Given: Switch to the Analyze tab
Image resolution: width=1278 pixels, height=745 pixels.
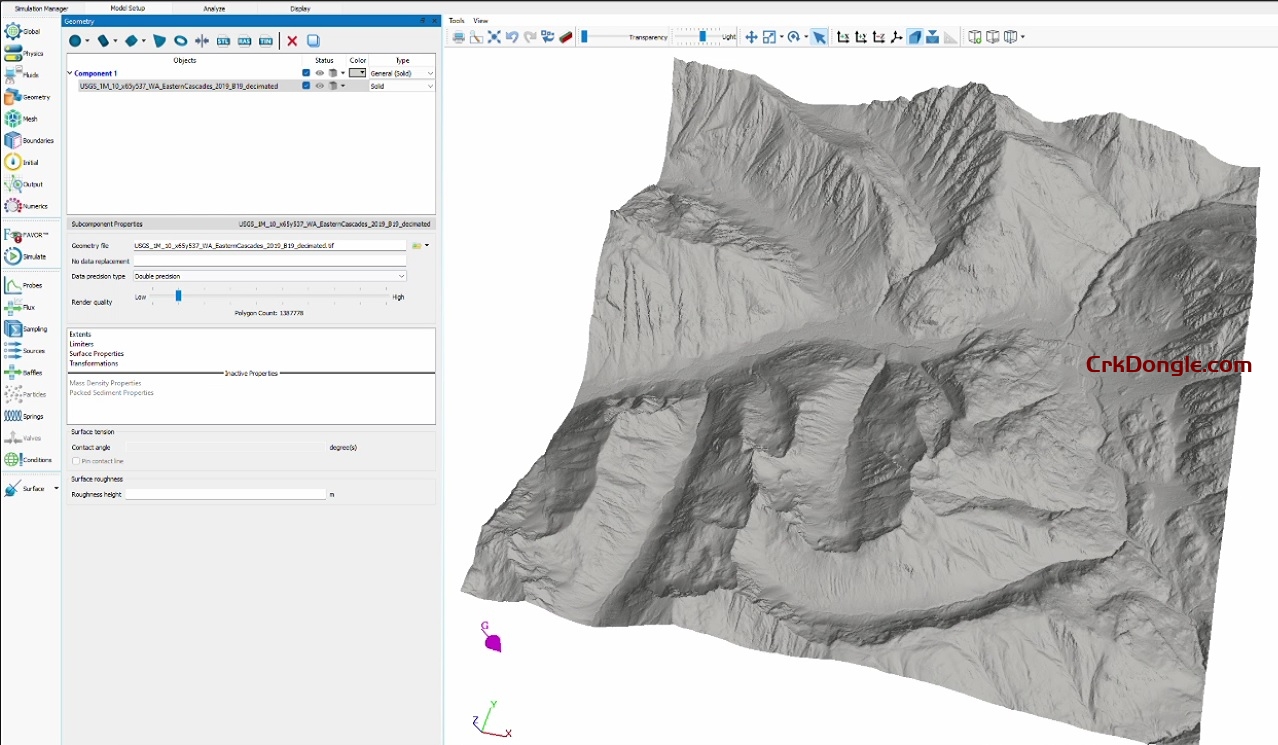Looking at the screenshot, I should [212, 8].
